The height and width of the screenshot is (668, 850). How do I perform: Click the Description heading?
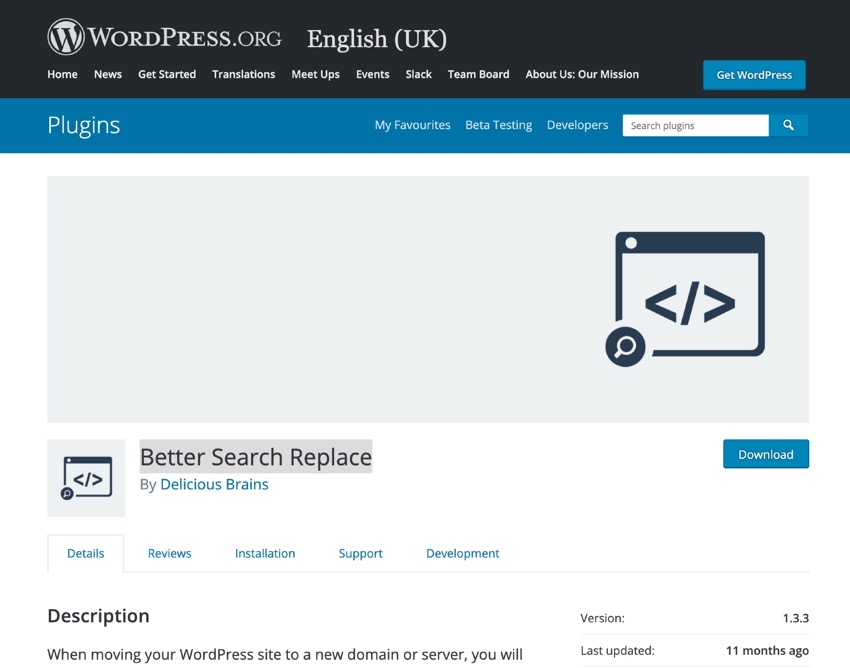pyautogui.click(x=98, y=616)
